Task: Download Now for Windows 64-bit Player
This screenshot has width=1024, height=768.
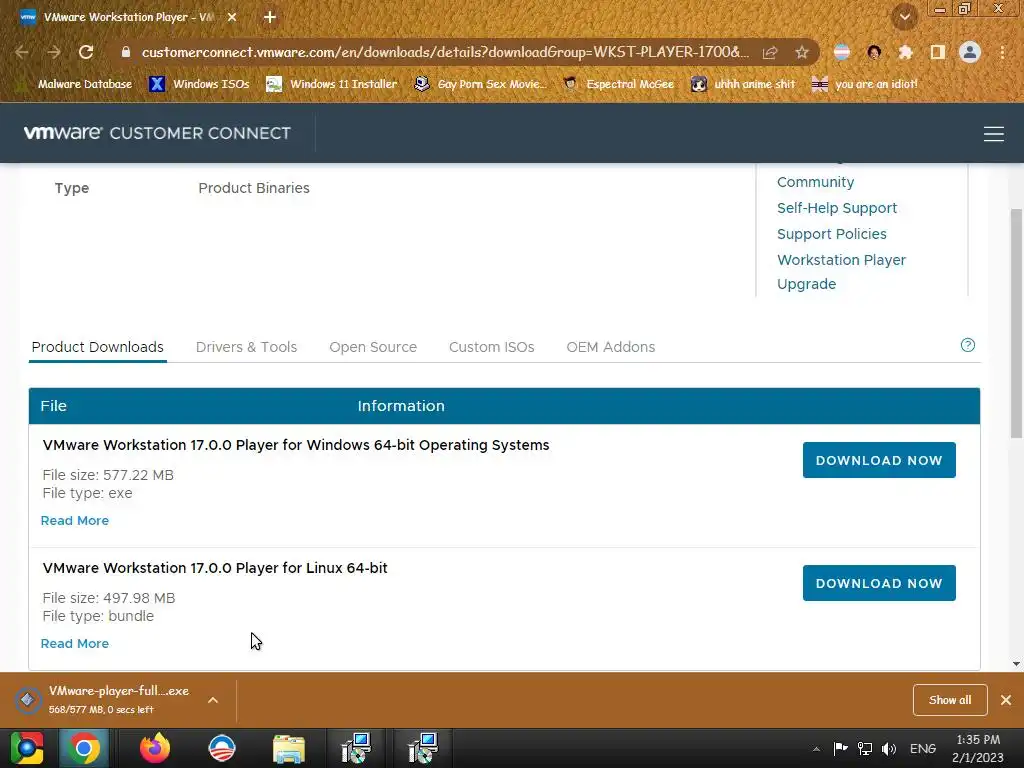Action: click(879, 460)
